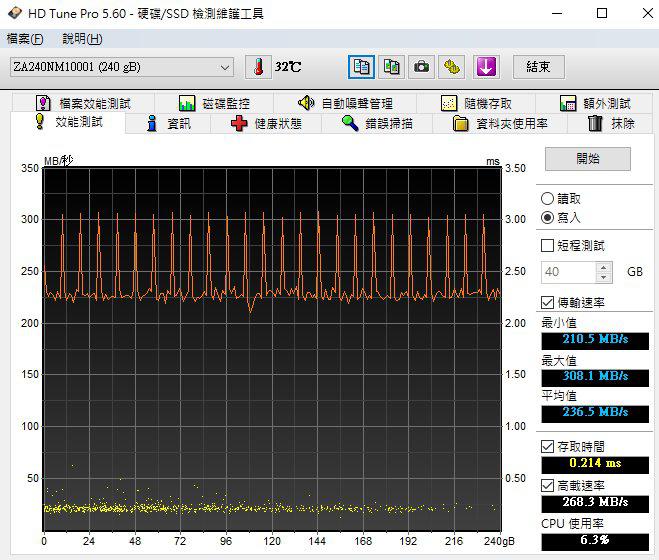
Task: Click the purple down-arrow icon
Action: [486, 67]
